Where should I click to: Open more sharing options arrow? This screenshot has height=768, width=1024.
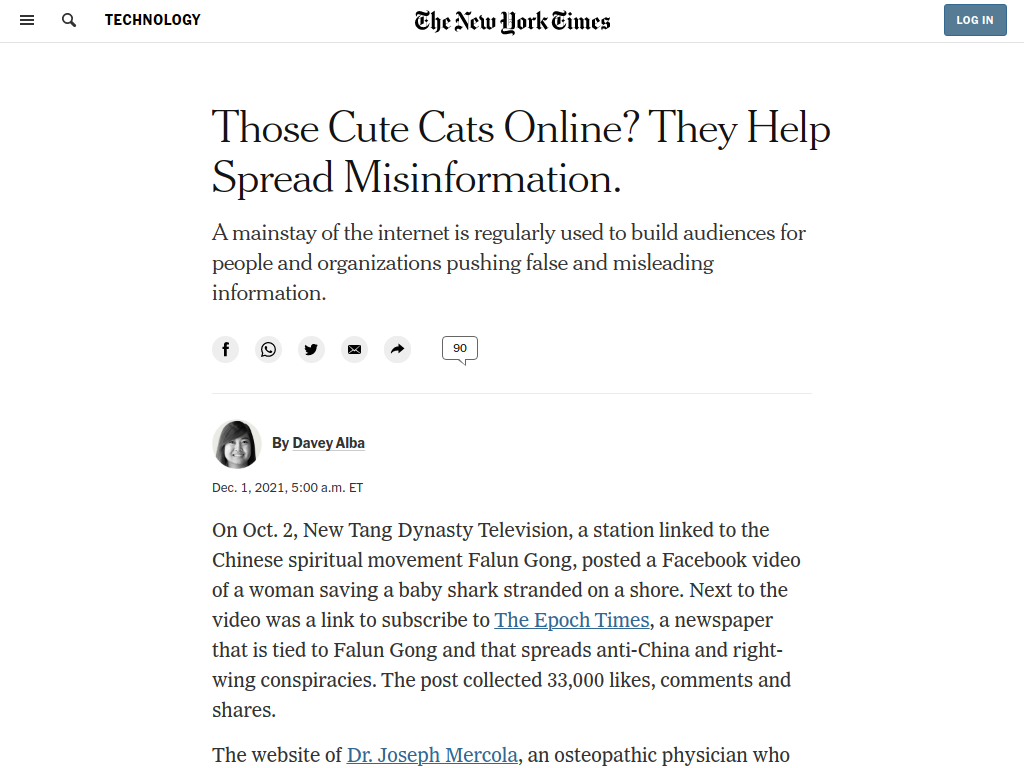(x=398, y=349)
